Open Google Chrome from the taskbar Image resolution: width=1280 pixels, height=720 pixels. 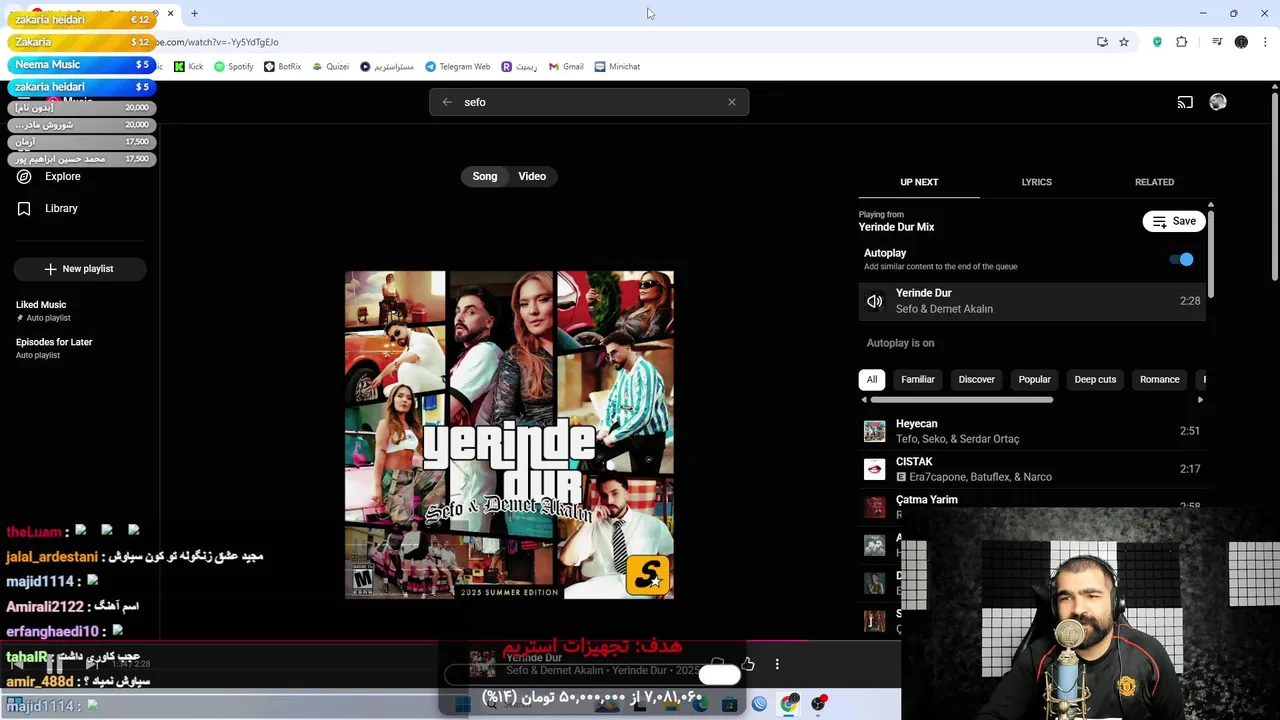tap(789, 704)
